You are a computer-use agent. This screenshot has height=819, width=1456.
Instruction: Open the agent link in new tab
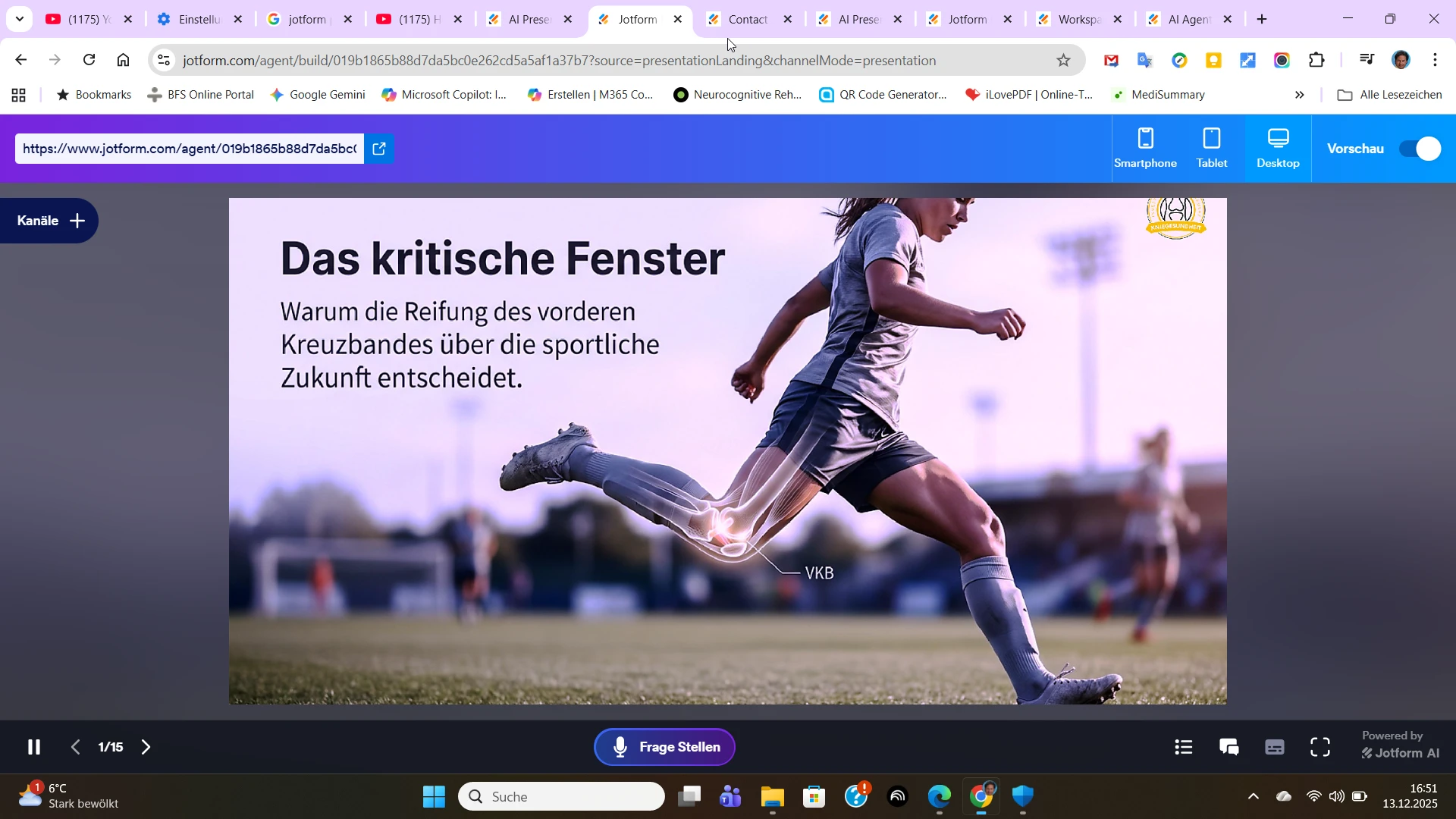coord(379,149)
